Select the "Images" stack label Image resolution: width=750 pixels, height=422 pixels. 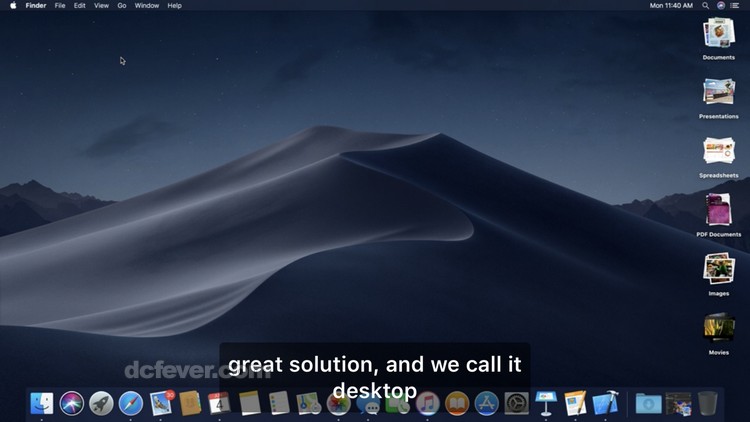[719, 293]
